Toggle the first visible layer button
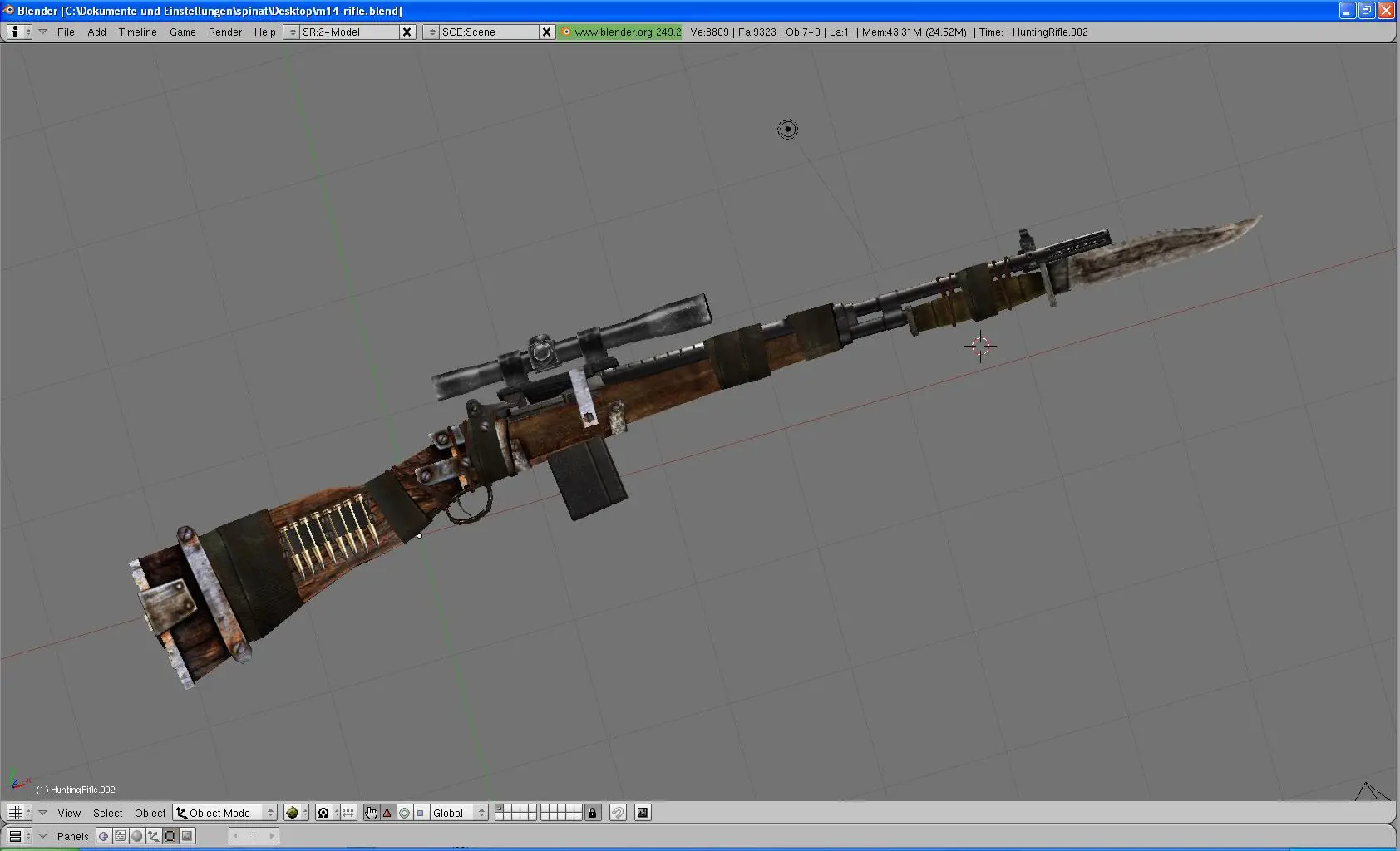Image resolution: width=1400 pixels, height=851 pixels. click(x=500, y=809)
